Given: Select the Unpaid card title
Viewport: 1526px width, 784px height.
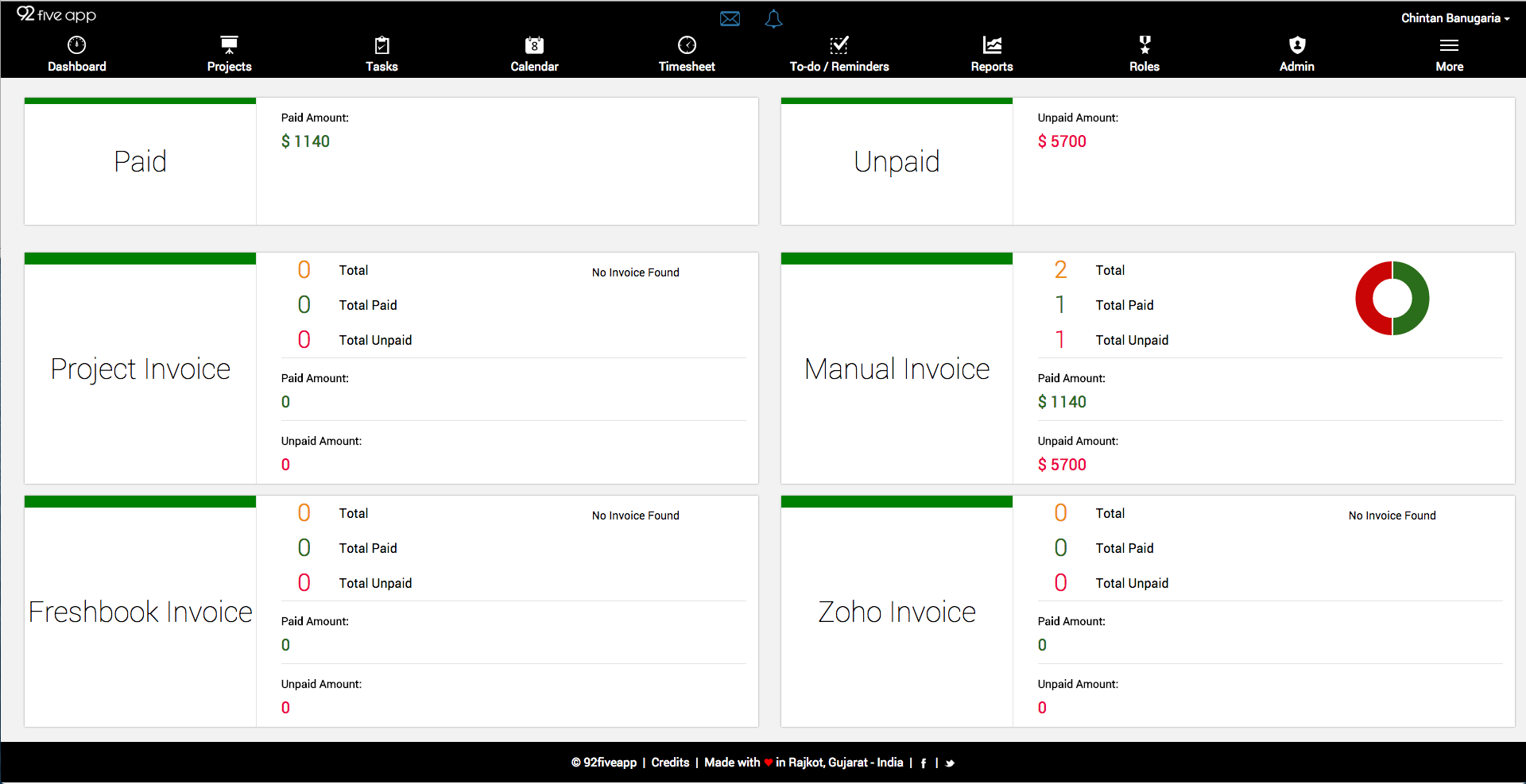Looking at the screenshot, I should [897, 162].
